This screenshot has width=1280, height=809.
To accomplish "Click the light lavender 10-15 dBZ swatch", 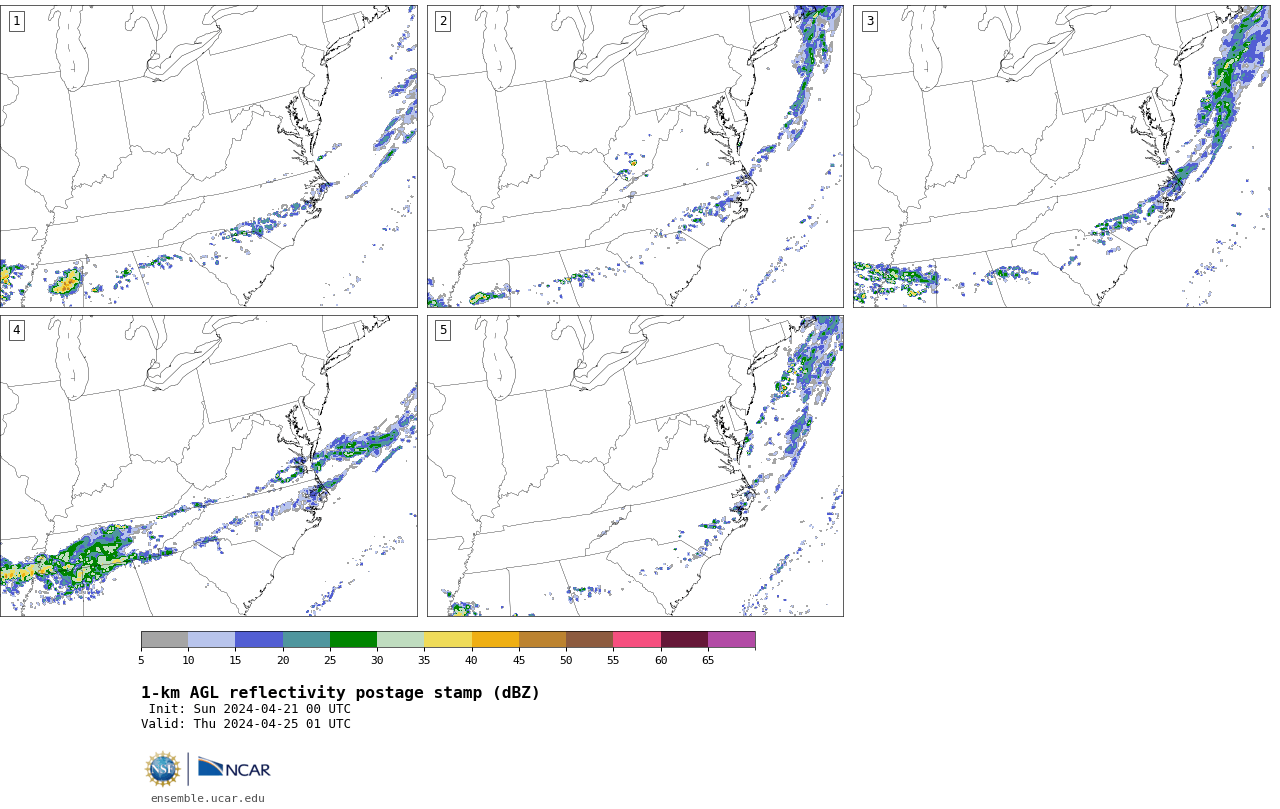I will coord(211,640).
